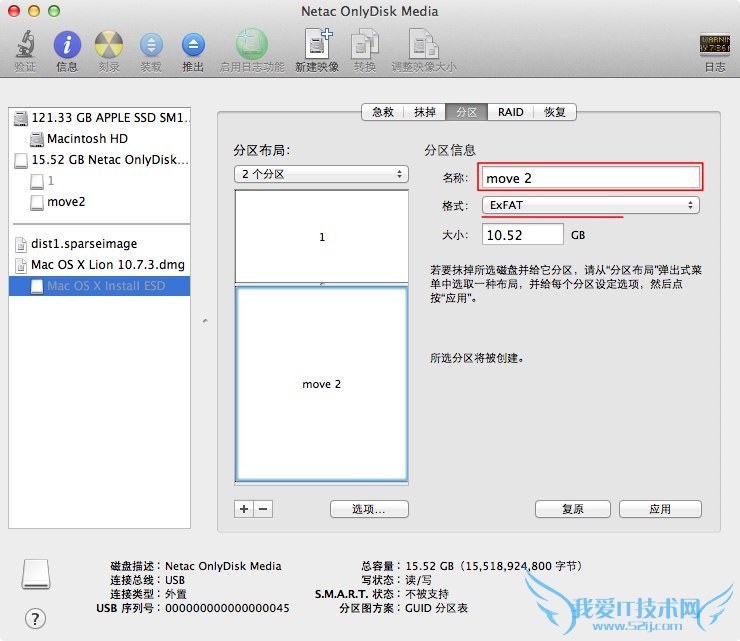Click Enable Journaling (启用日志功能) icon
Image resolution: width=740 pixels, height=641 pixels.
pyautogui.click(x=252, y=44)
